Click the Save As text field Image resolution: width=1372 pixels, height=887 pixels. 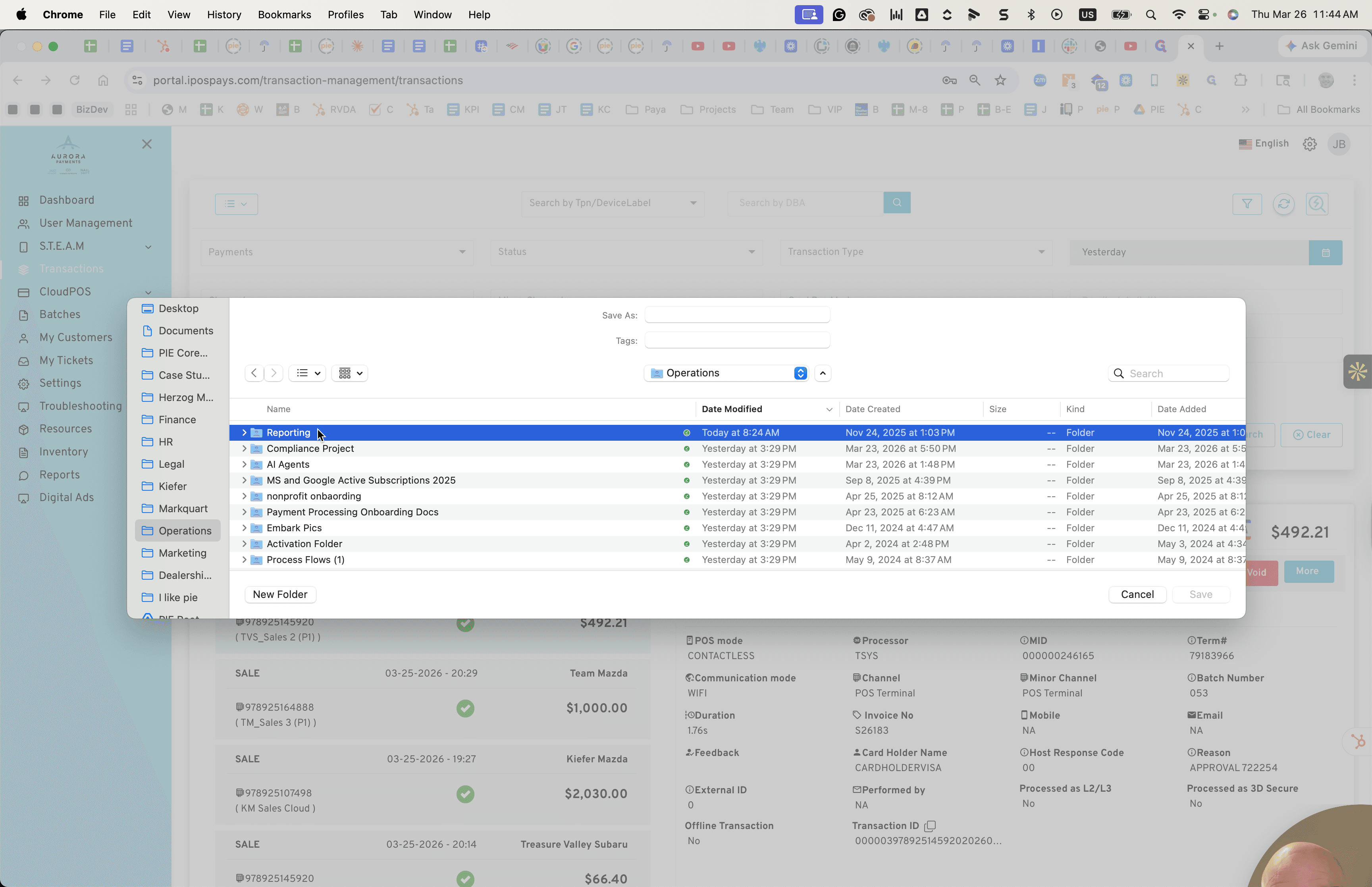pyautogui.click(x=737, y=315)
